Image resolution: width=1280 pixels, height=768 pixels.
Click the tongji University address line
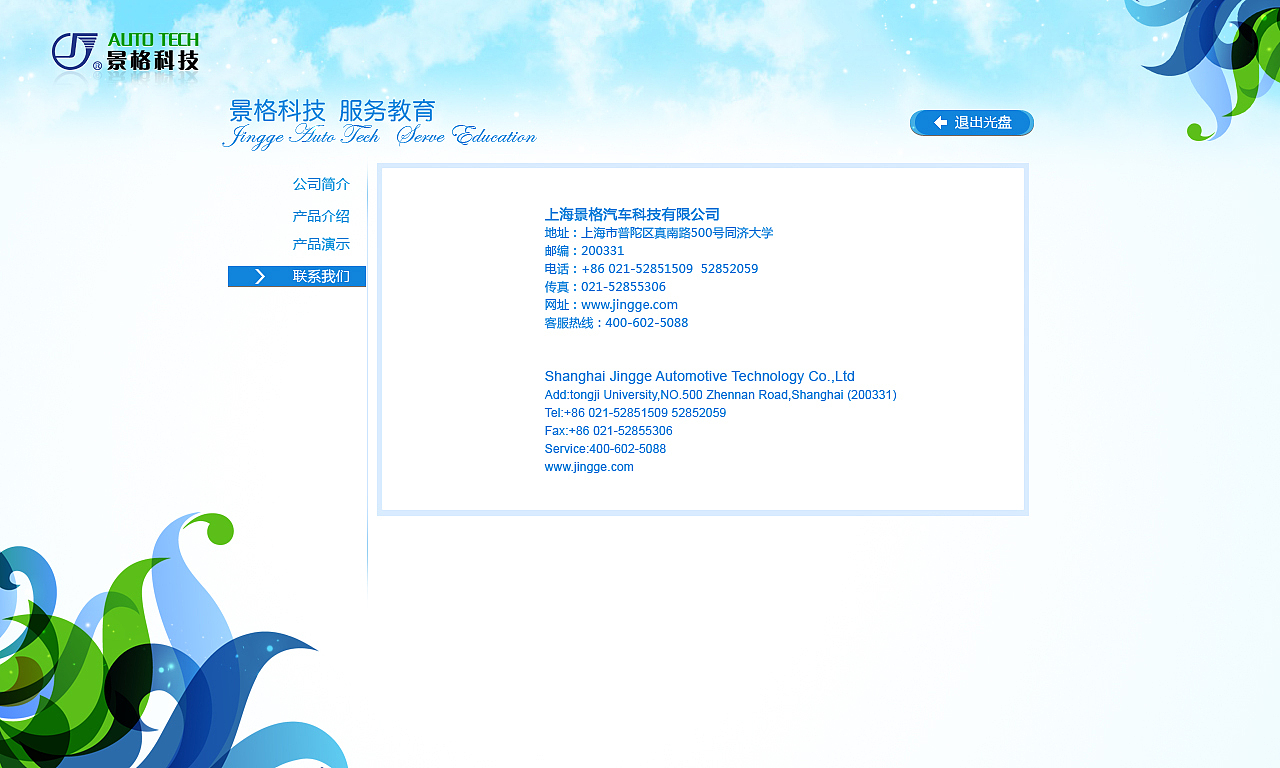pyautogui.click(x=720, y=394)
